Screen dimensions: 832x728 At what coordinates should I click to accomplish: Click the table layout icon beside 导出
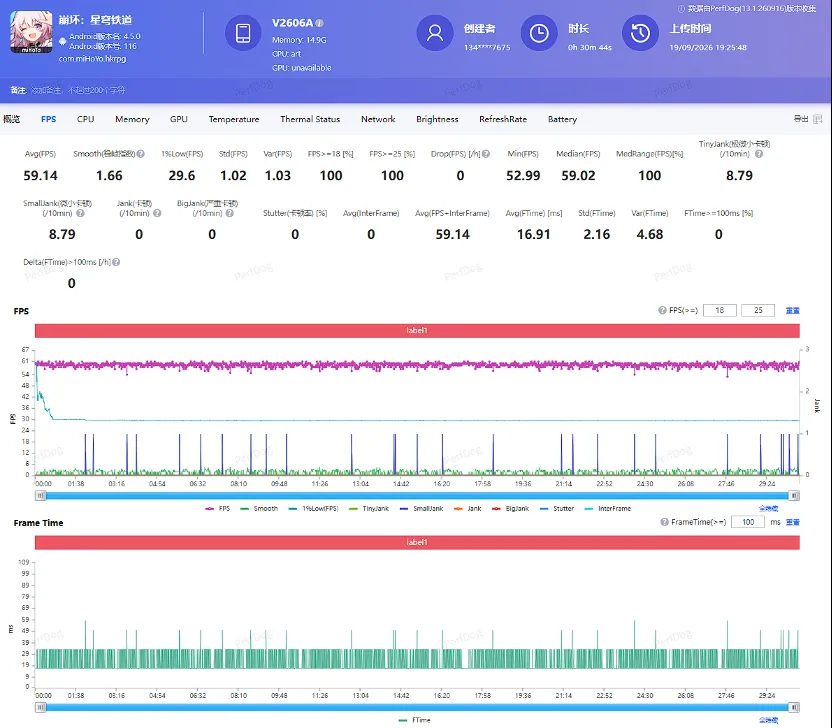click(x=818, y=119)
